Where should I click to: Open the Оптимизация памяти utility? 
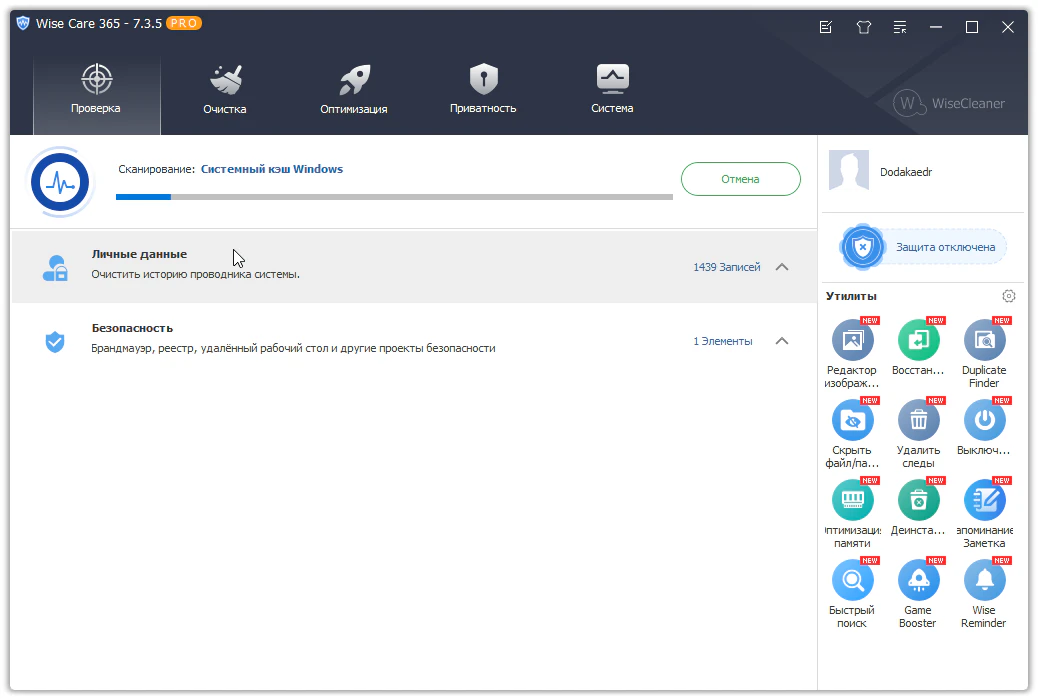(852, 501)
